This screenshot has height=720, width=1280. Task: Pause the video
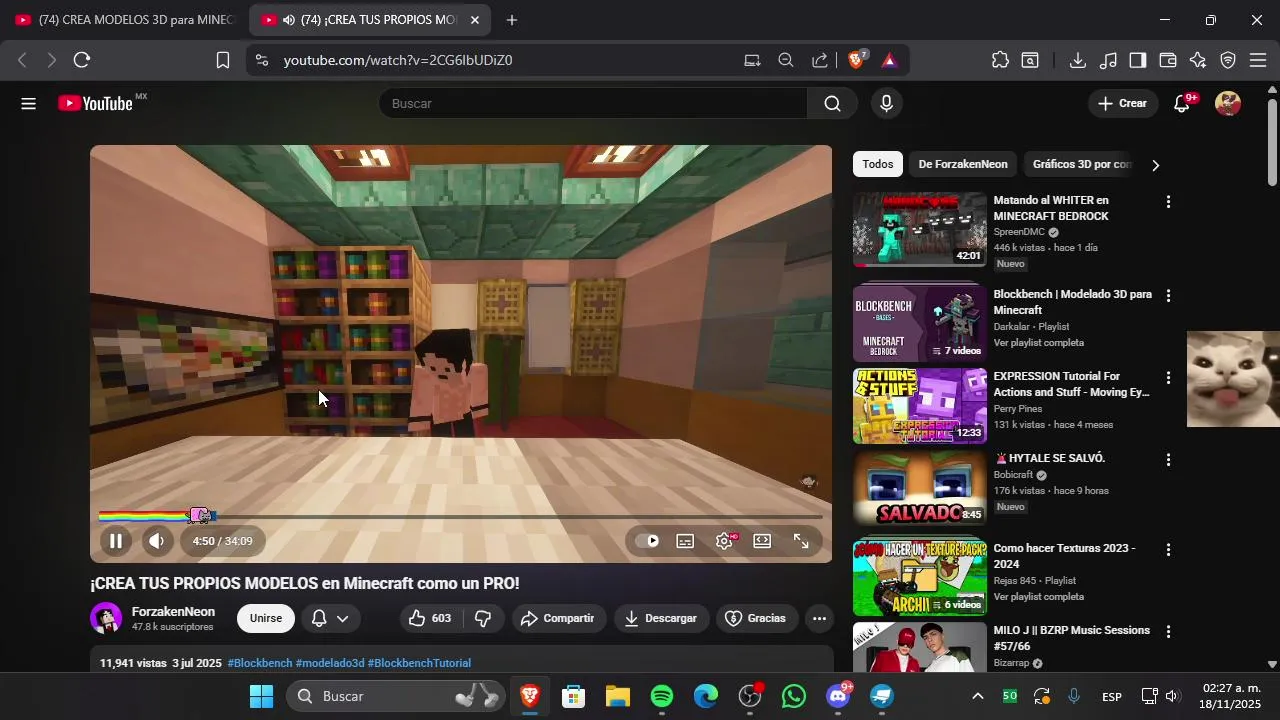pyautogui.click(x=116, y=541)
